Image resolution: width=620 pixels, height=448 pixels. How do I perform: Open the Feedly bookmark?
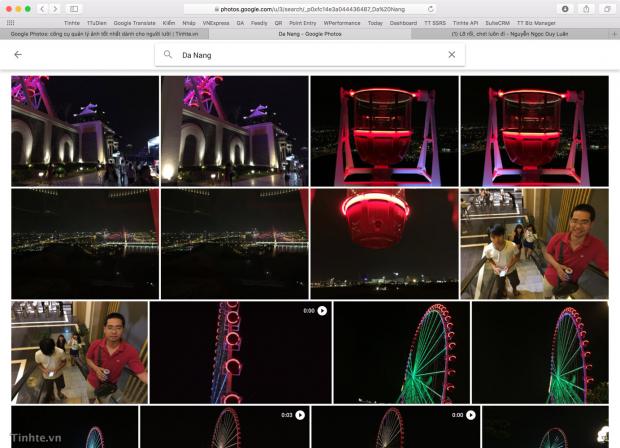(x=259, y=22)
